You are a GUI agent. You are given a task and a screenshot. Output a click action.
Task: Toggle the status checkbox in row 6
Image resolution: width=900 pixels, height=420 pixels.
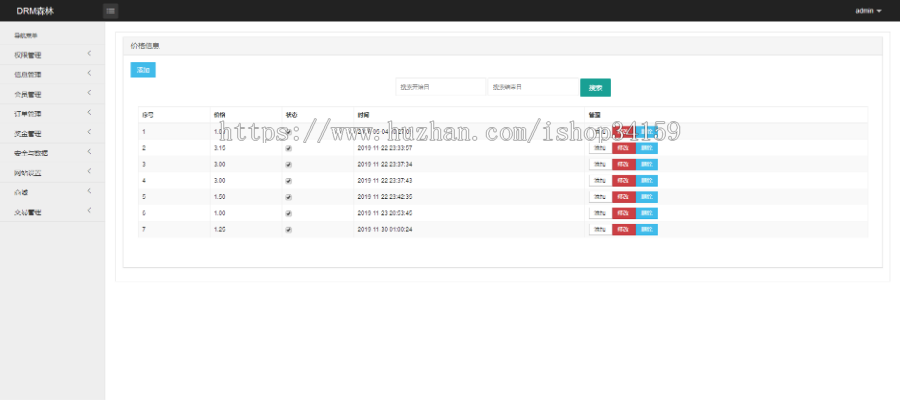(x=289, y=213)
